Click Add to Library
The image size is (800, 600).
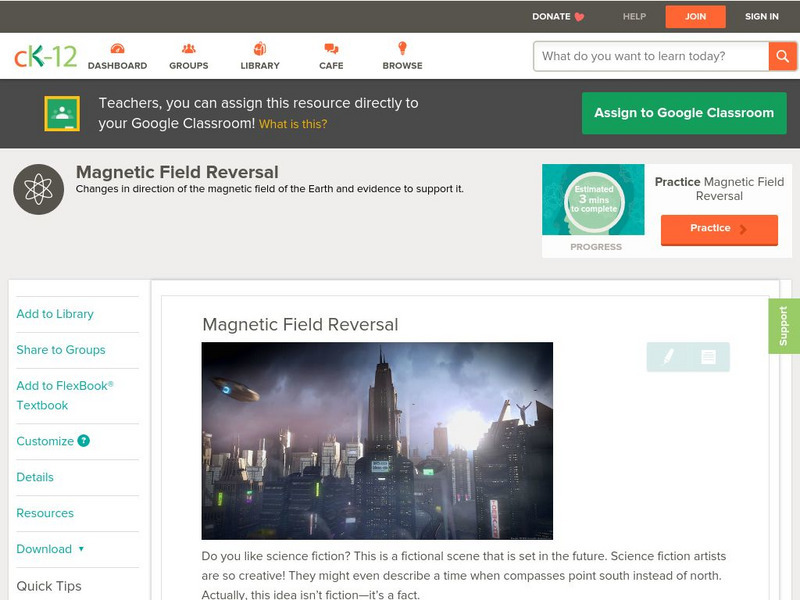pos(55,314)
